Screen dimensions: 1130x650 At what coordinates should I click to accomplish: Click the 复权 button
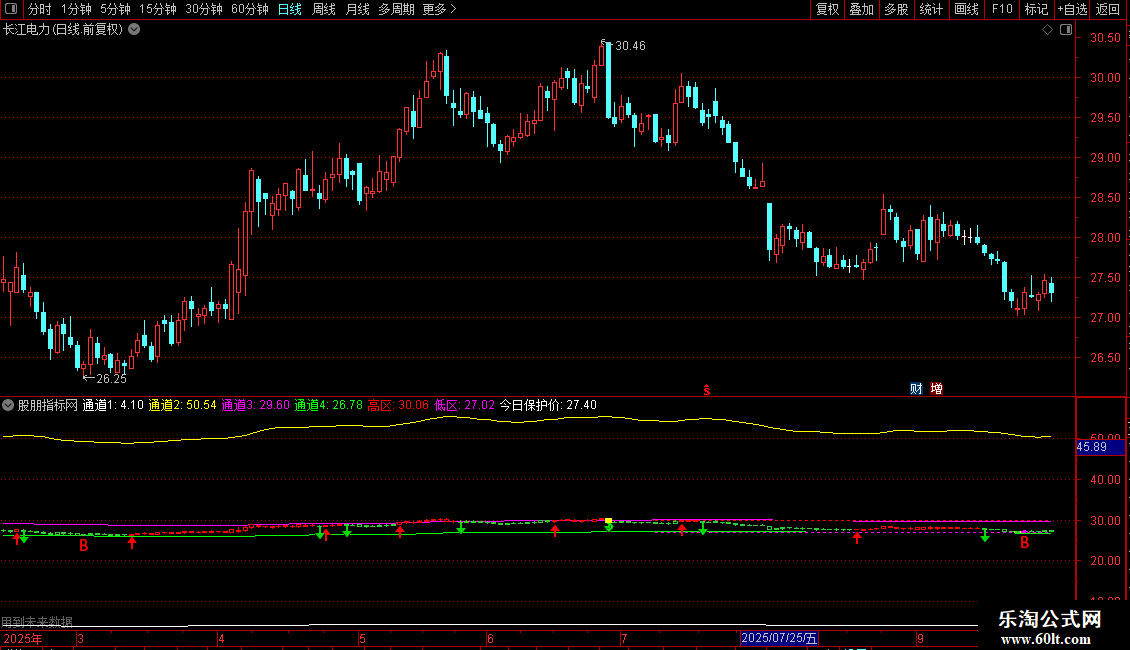coord(827,9)
